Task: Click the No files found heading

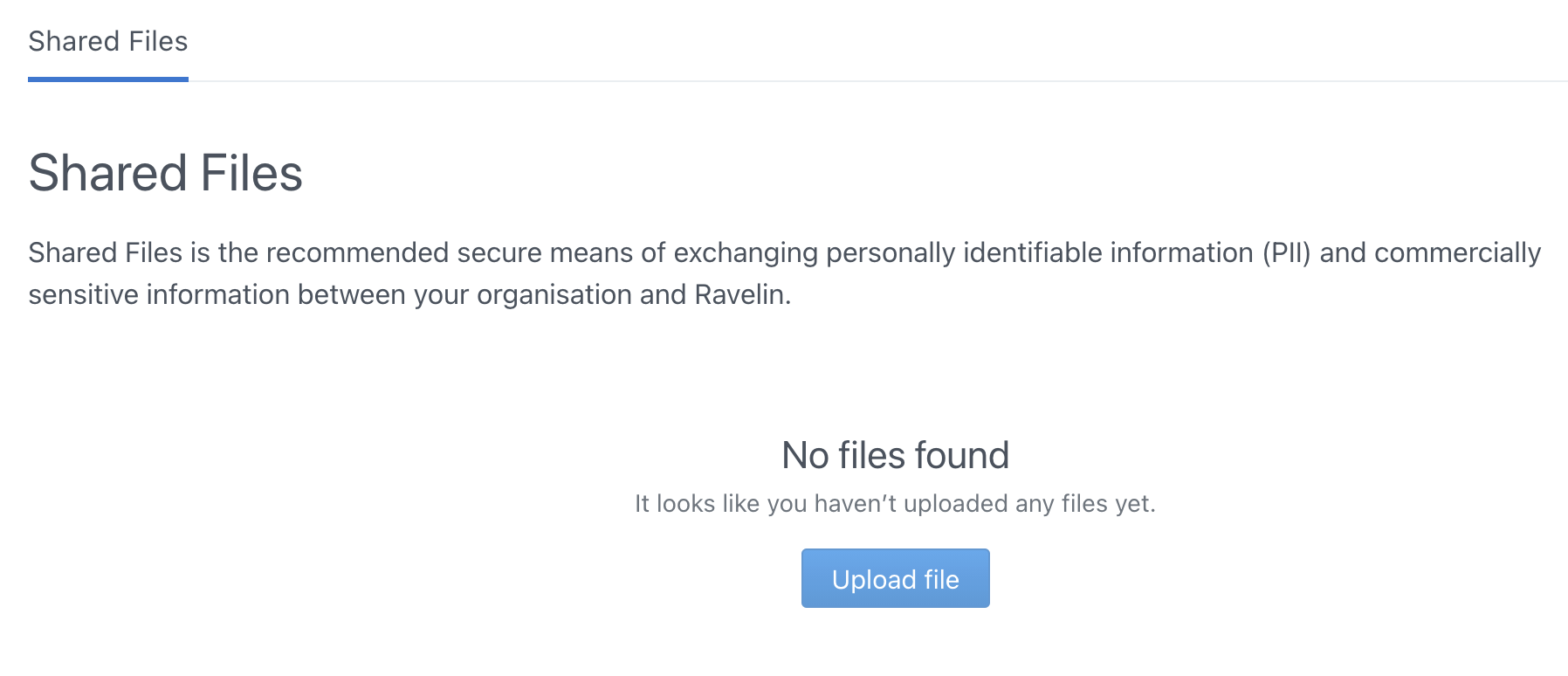Action: point(895,455)
